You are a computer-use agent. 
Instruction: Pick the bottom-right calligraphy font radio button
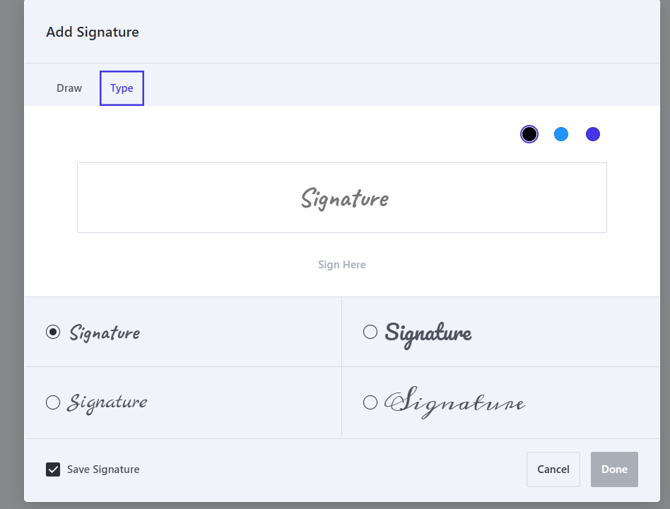(x=370, y=402)
